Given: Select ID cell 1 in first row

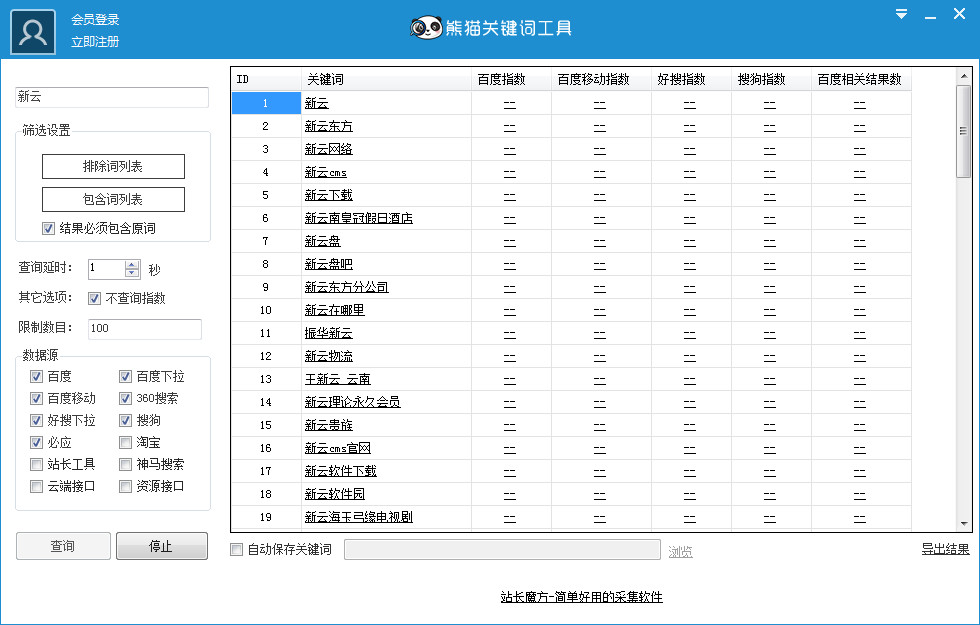Looking at the screenshot, I should pyautogui.click(x=266, y=103).
